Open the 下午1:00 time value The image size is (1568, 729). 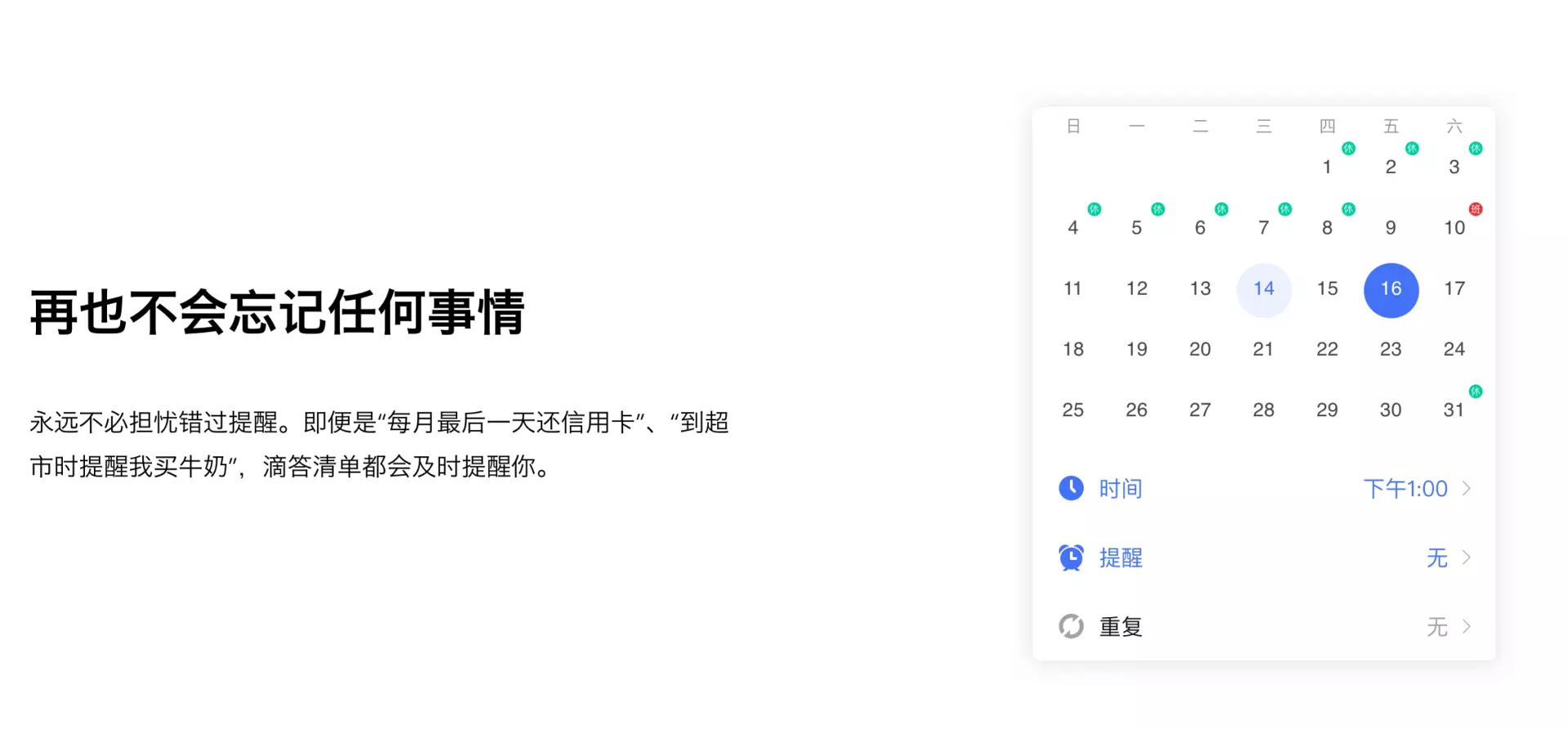click(x=1405, y=488)
